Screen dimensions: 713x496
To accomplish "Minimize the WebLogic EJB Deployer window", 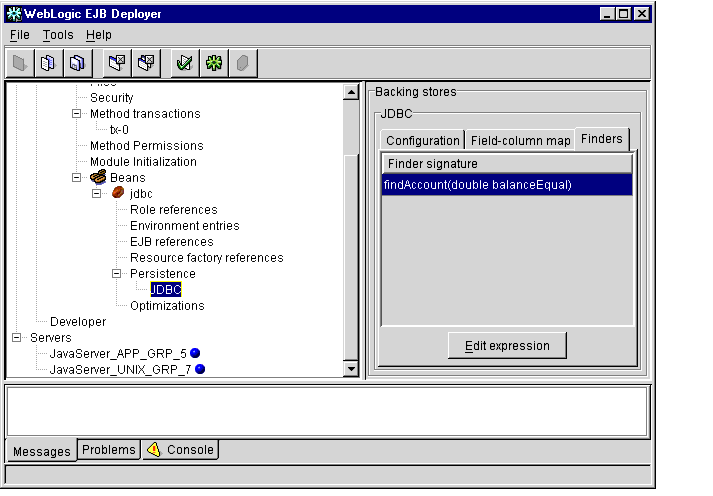I will coord(607,14).
